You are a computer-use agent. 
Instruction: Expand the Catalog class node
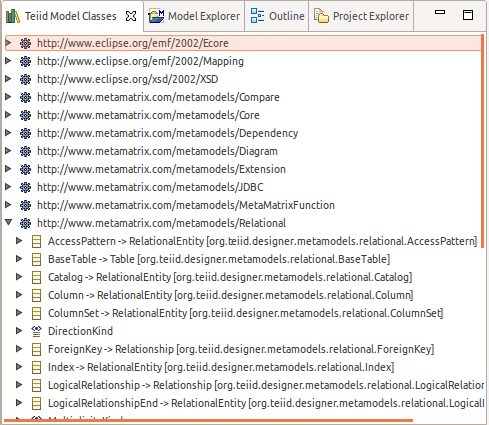pyautogui.click(x=19, y=277)
